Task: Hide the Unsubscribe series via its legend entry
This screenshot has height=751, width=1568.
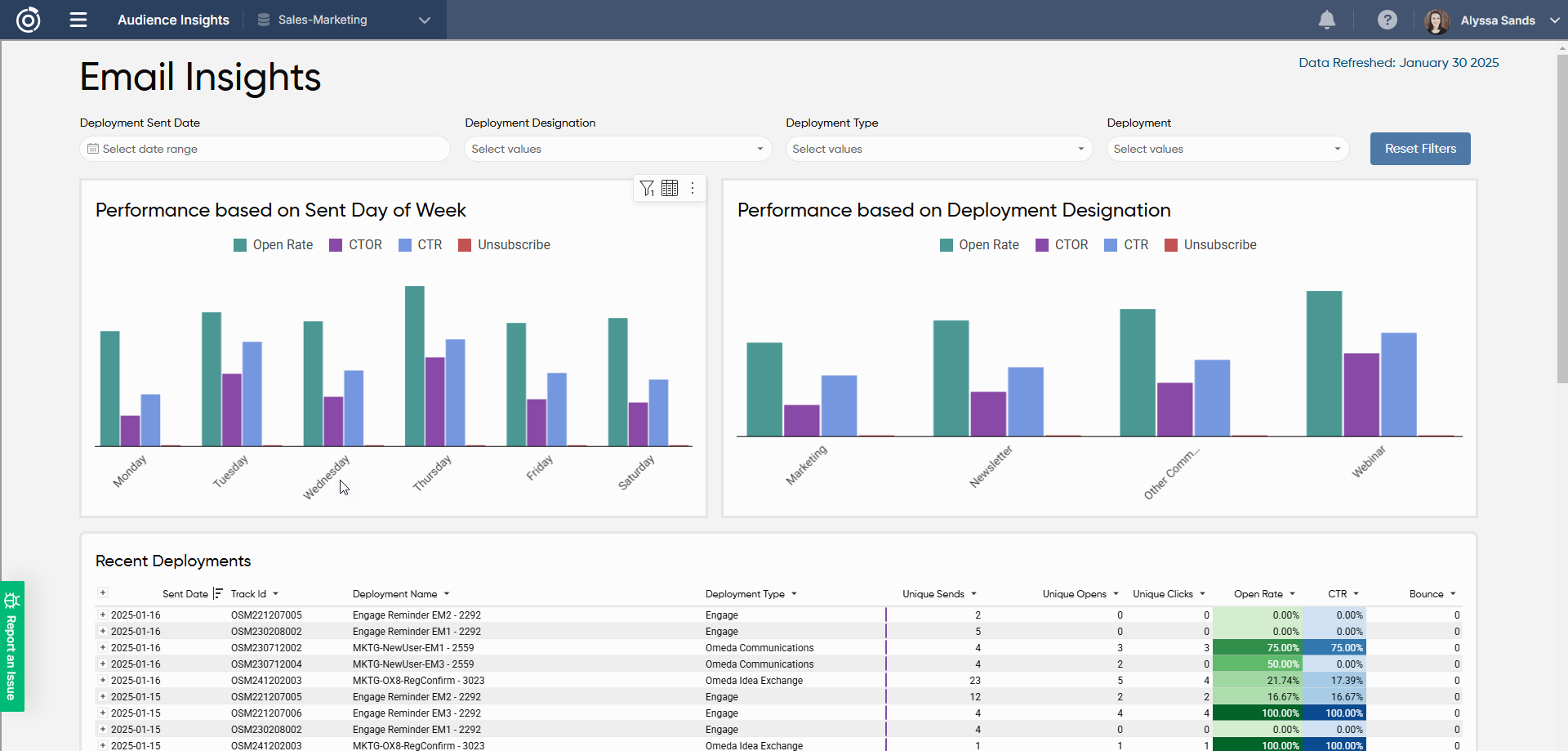Action: click(x=505, y=244)
